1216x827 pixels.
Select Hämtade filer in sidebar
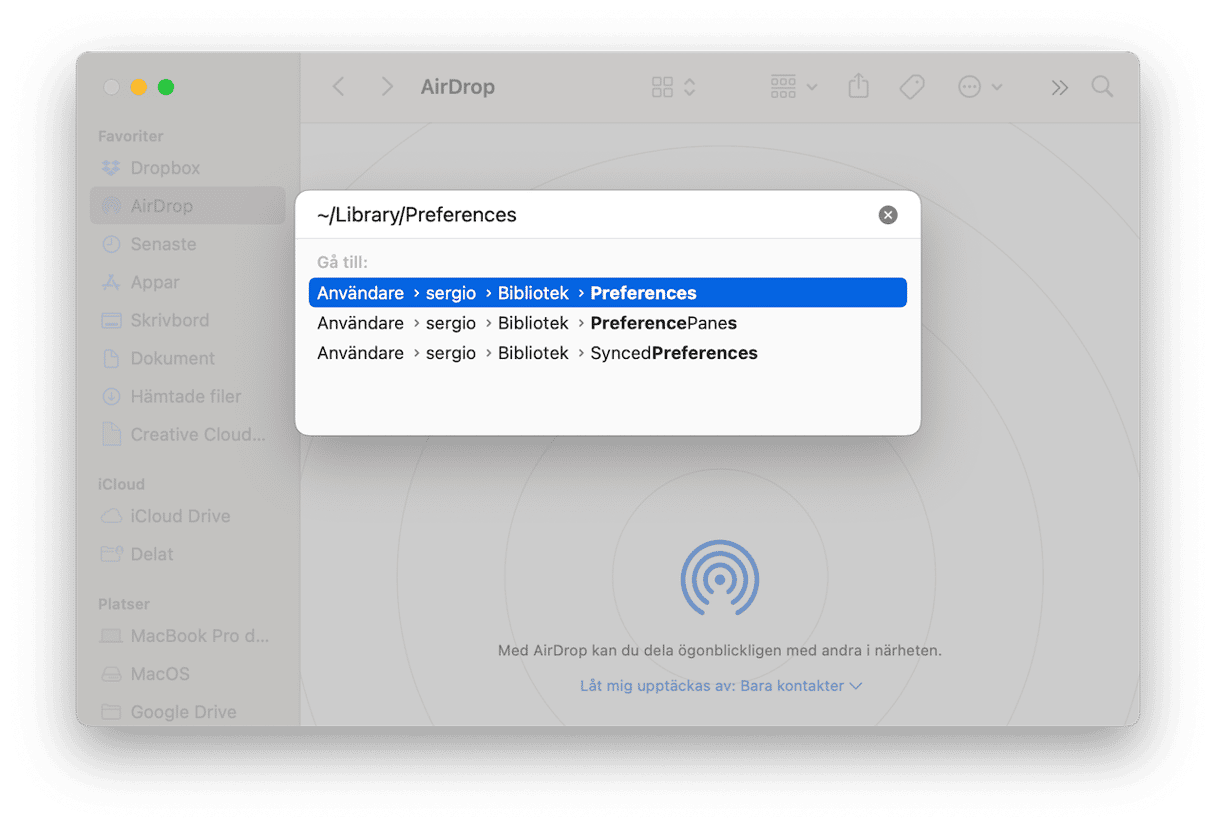tap(185, 396)
